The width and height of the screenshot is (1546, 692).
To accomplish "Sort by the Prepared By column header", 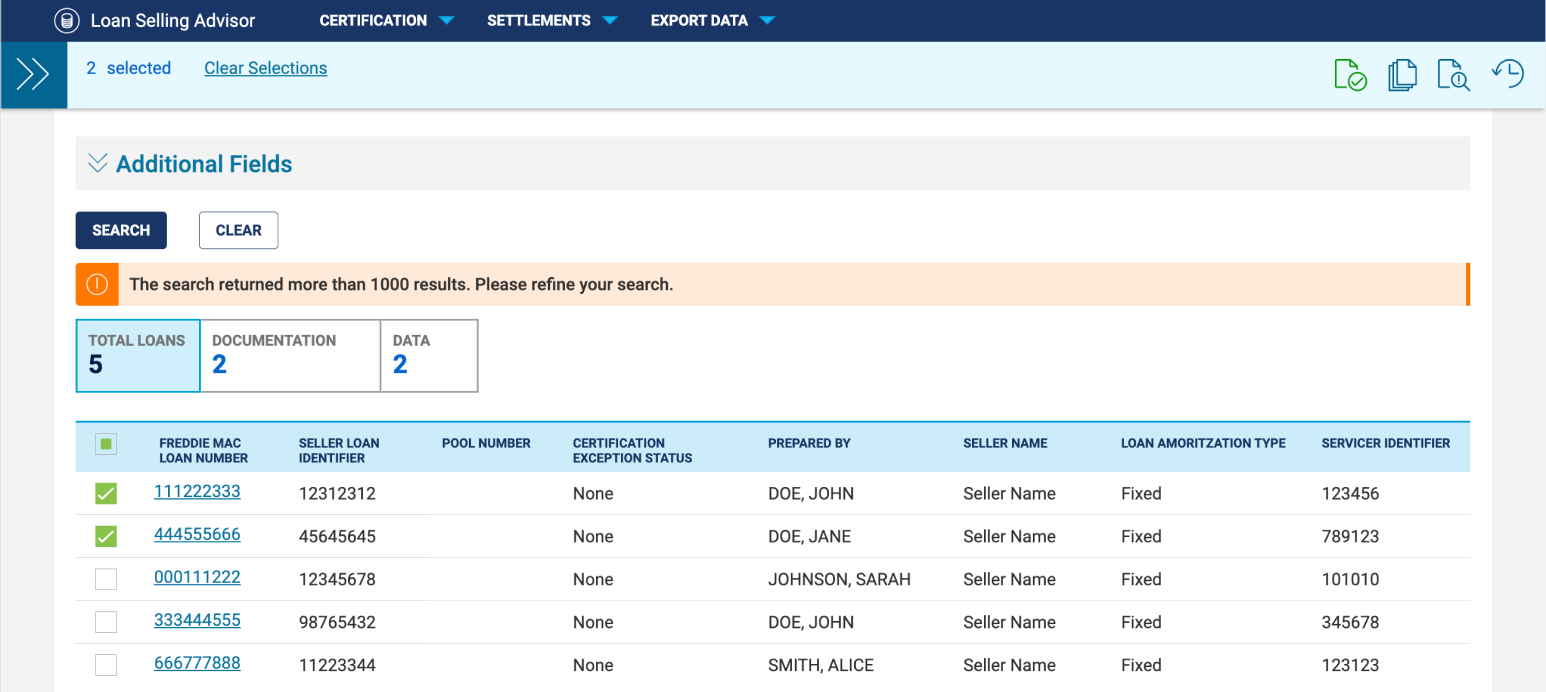I will (x=809, y=443).
